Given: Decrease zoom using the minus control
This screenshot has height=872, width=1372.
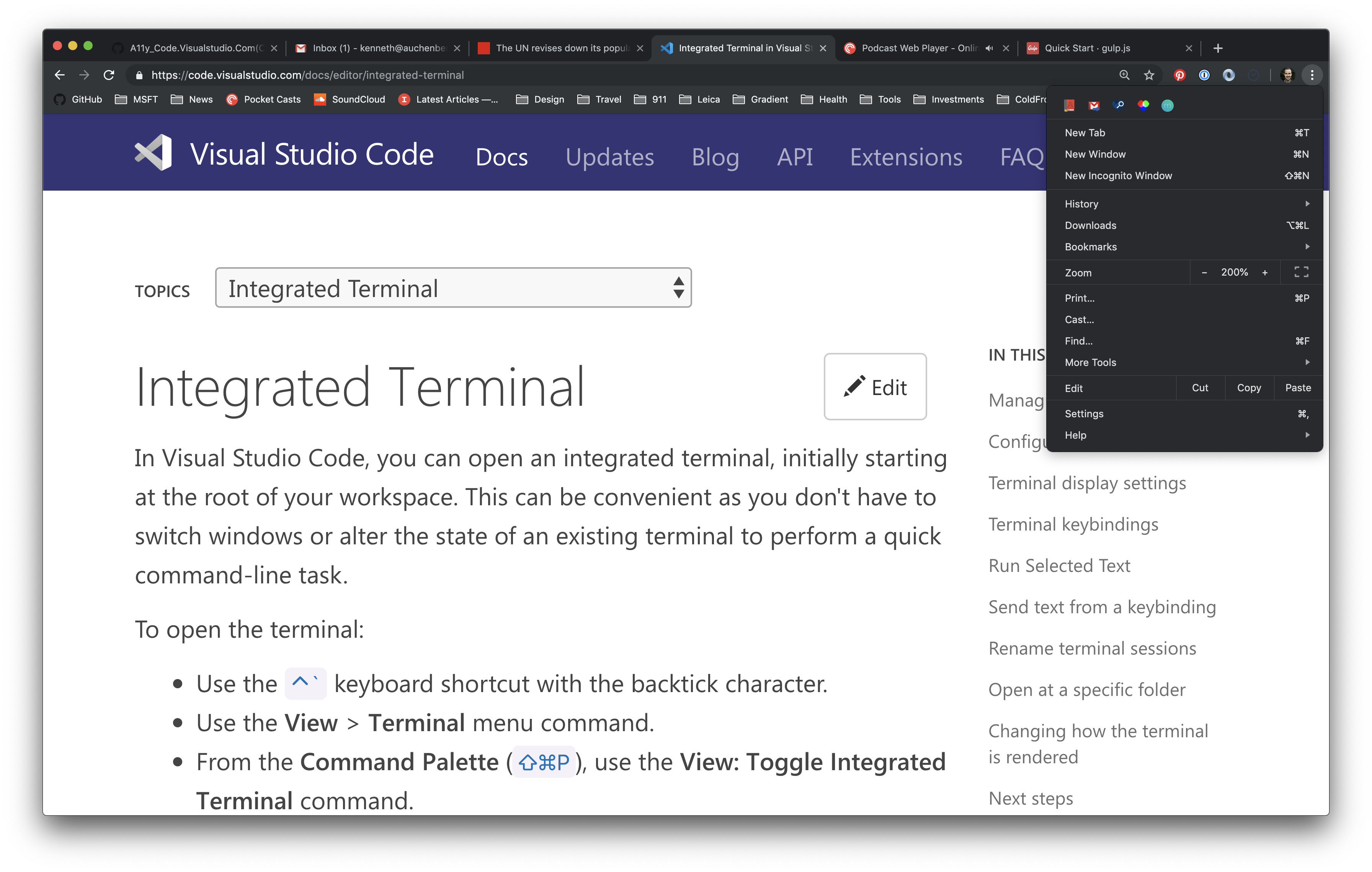Looking at the screenshot, I should [1204, 272].
